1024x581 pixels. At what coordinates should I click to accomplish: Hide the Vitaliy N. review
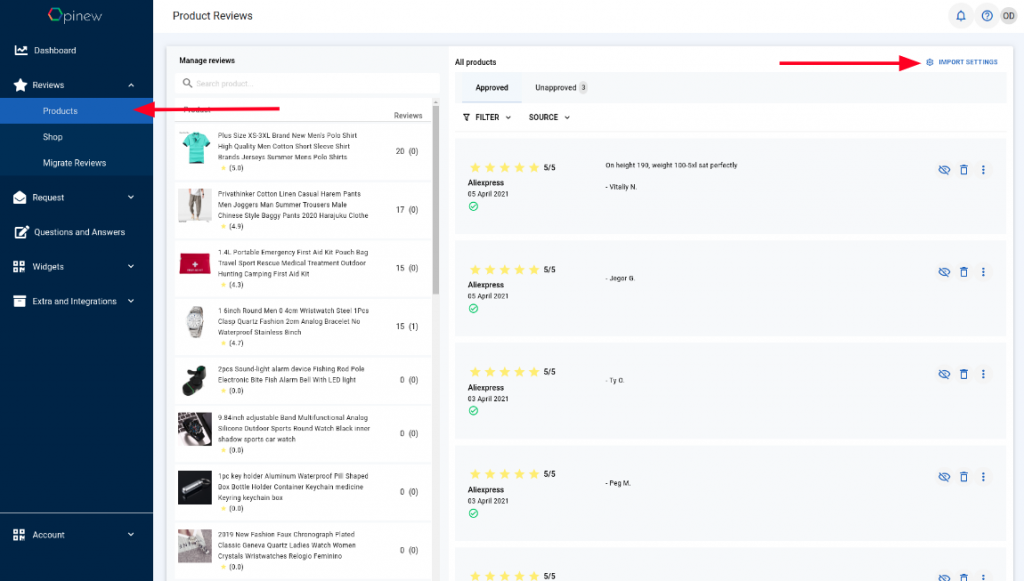click(944, 170)
